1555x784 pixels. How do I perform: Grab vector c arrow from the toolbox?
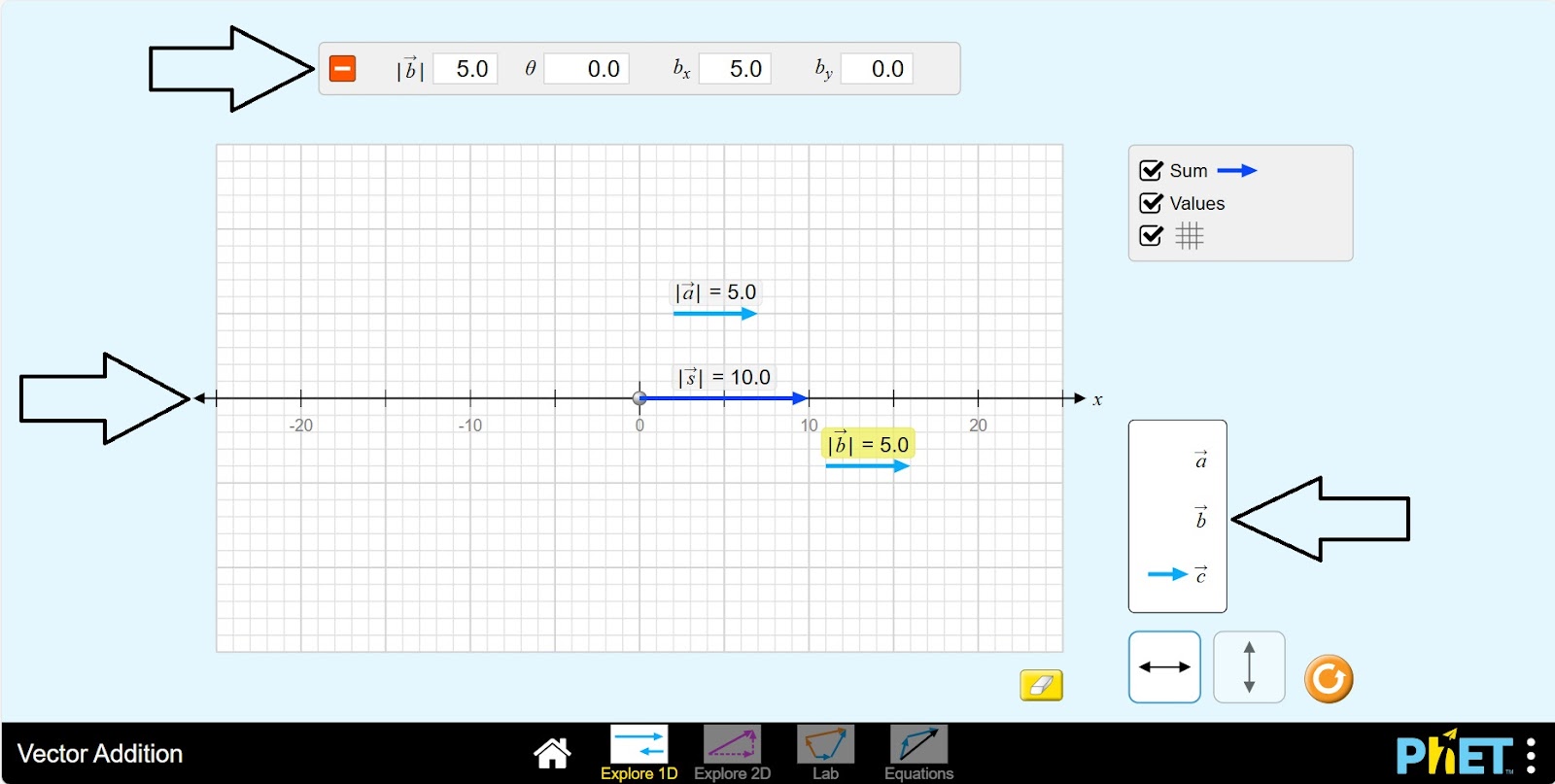pyautogui.click(x=1167, y=574)
